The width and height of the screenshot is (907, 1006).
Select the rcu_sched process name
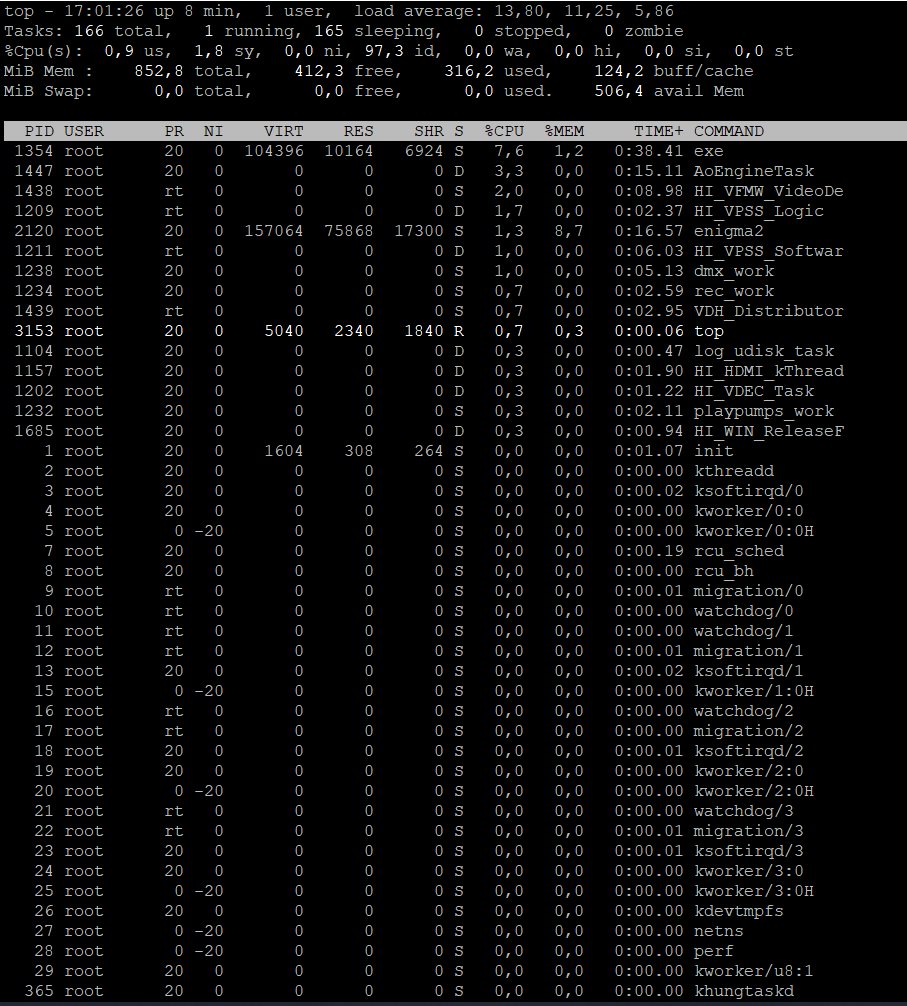[x=738, y=551]
